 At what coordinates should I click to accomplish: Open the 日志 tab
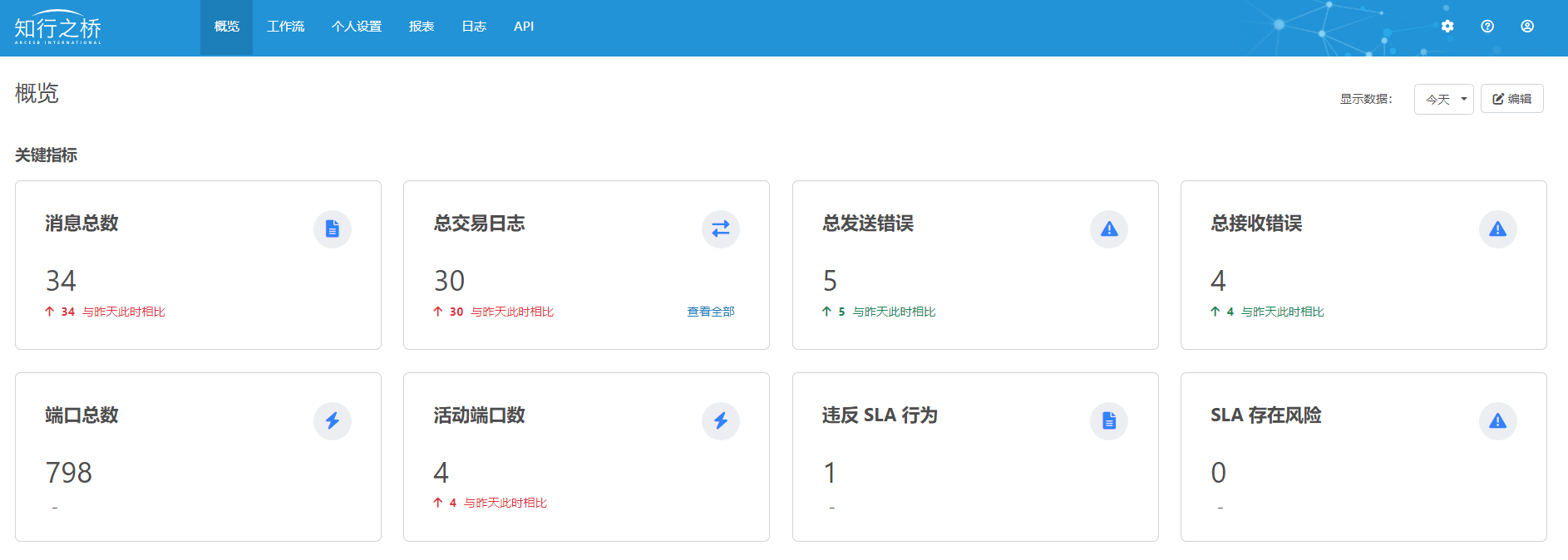pos(474,27)
